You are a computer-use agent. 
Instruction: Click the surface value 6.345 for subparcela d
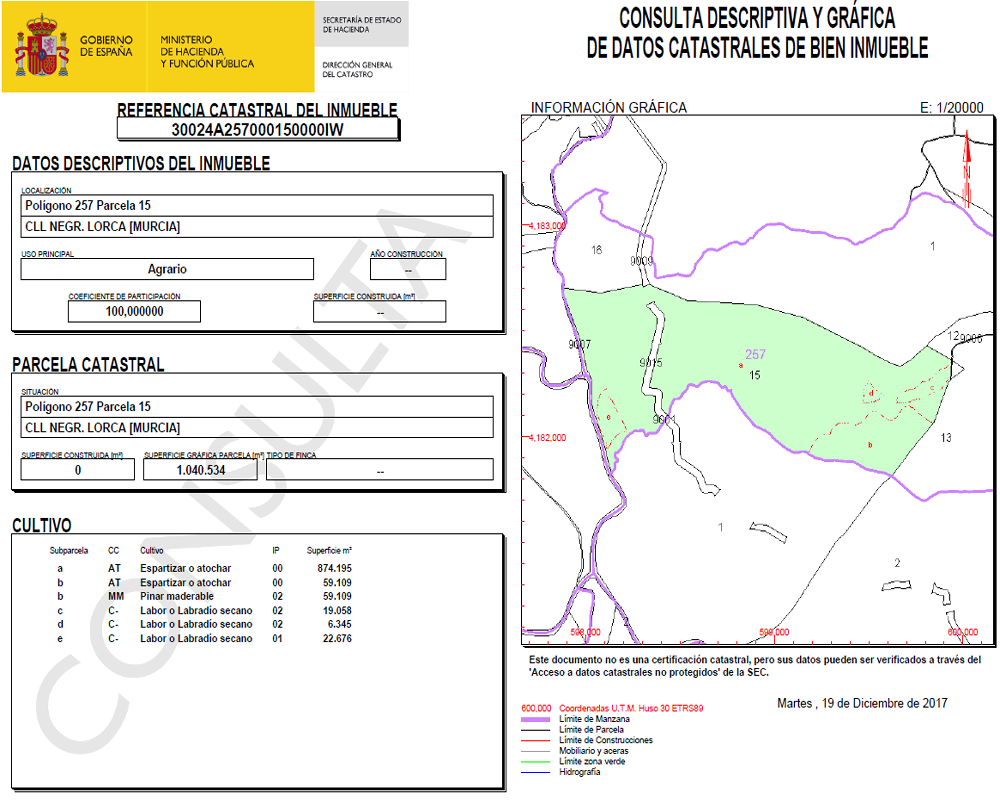tap(340, 625)
